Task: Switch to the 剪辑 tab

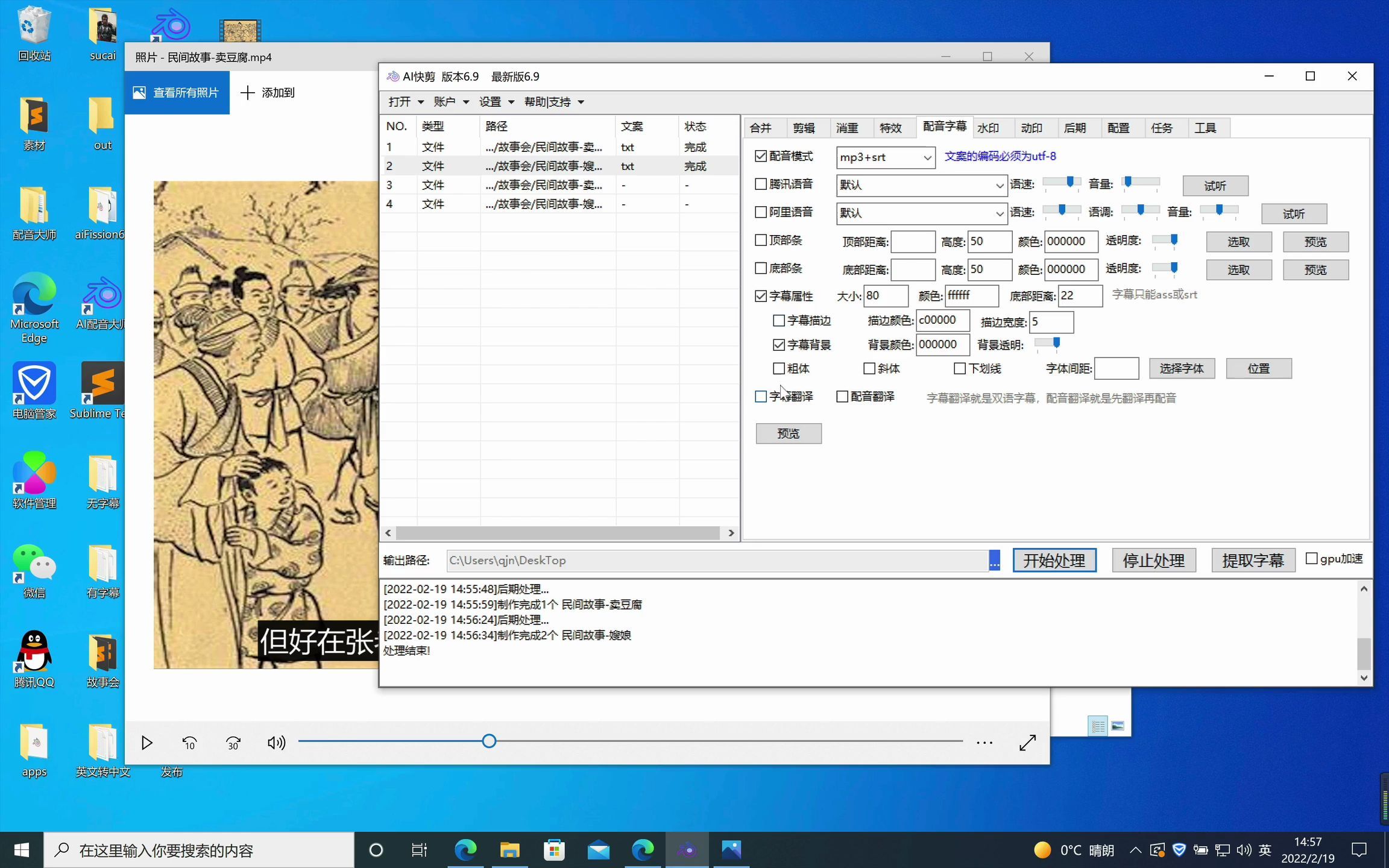Action: [804, 128]
